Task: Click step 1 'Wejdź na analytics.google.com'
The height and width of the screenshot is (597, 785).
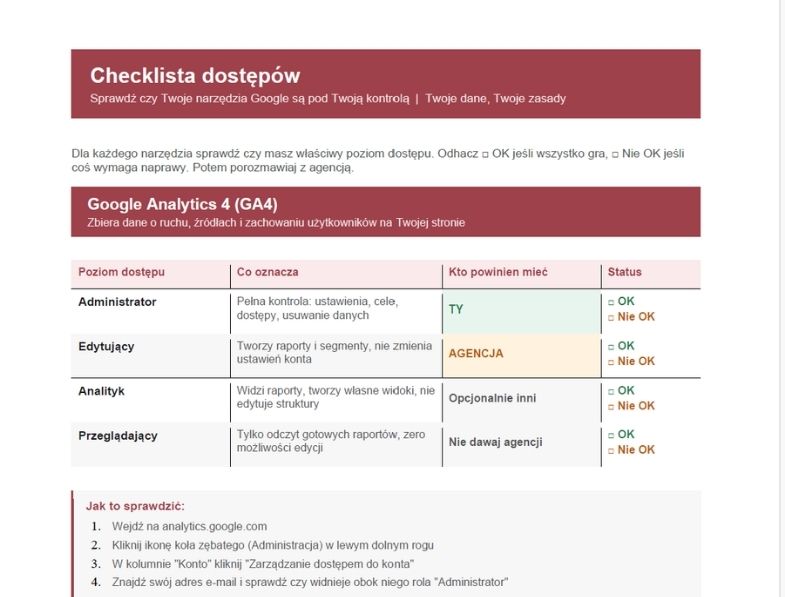Action: pyautogui.click(x=189, y=526)
